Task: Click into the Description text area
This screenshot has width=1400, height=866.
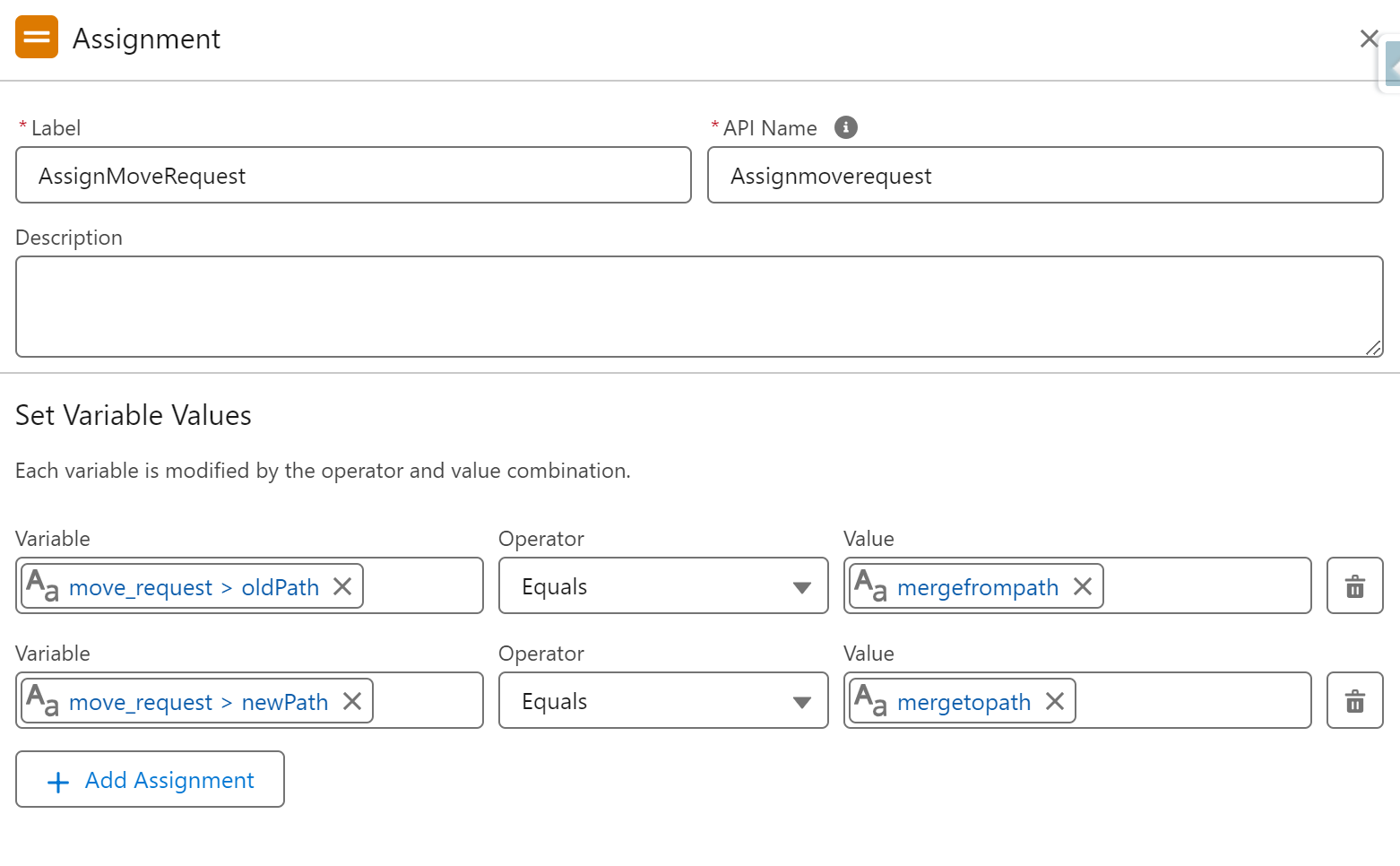Action: pyautogui.click(x=699, y=307)
